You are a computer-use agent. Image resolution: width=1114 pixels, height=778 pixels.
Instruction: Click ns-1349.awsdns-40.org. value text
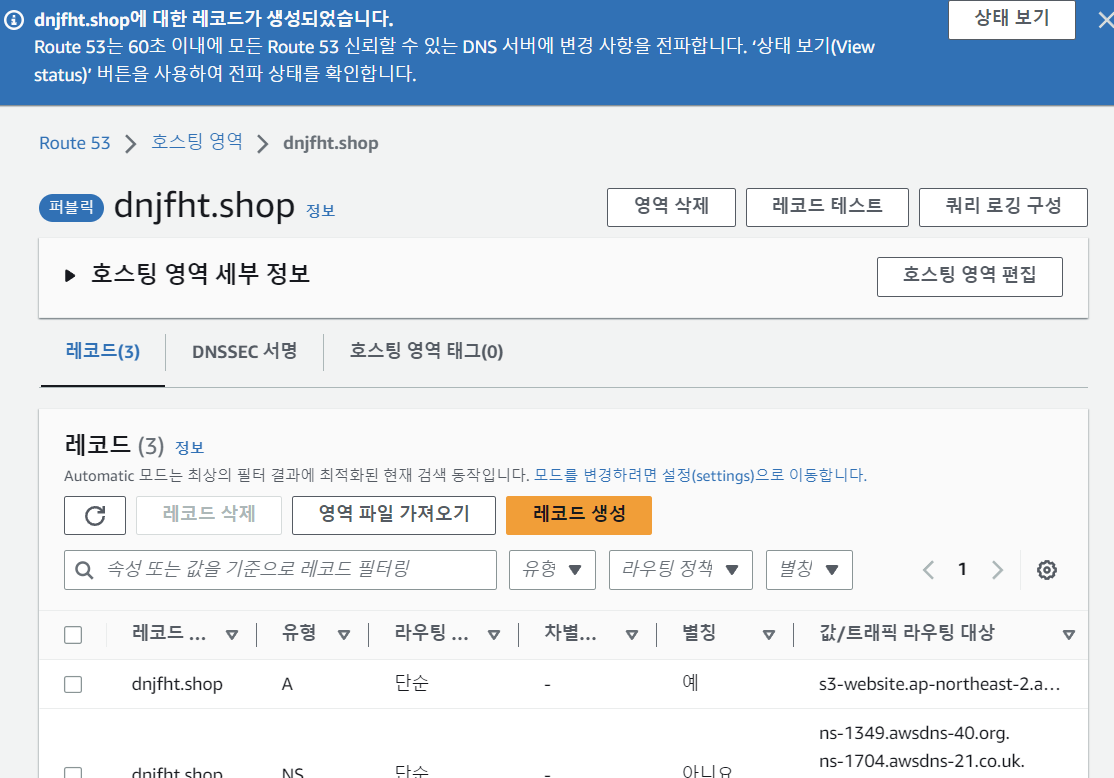[914, 733]
